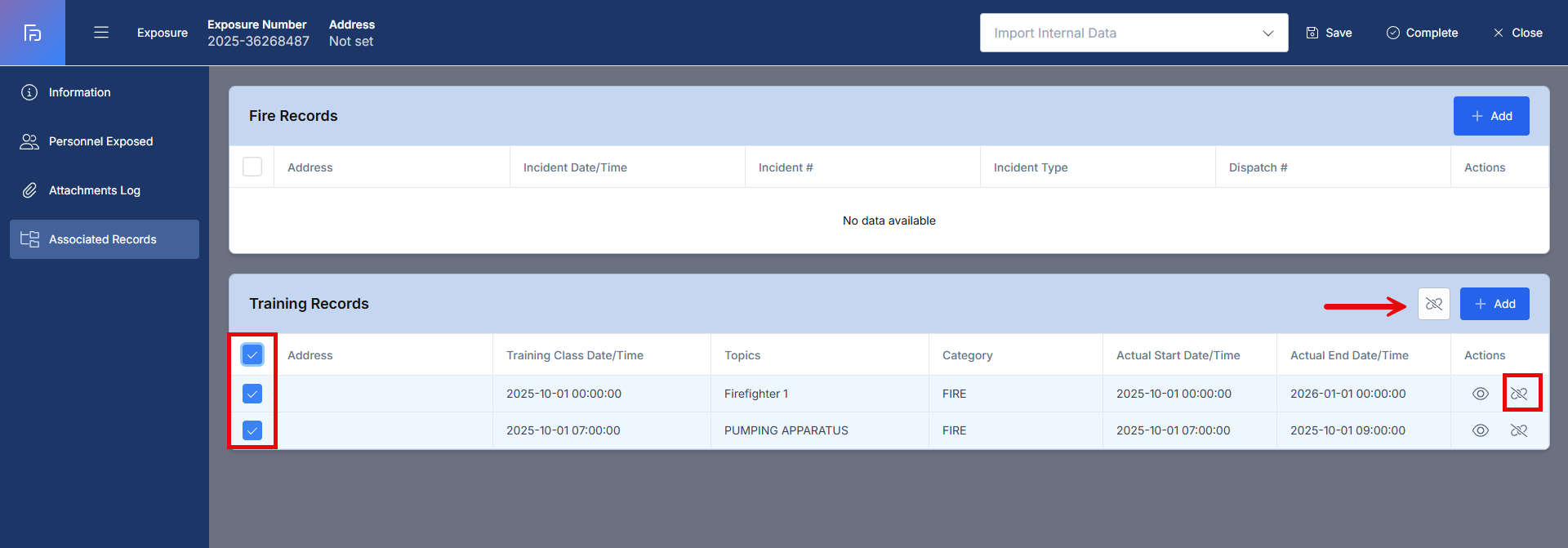Click the Save icon button in header
The height and width of the screenshot is (548, 1568).
click(1329, 33)
